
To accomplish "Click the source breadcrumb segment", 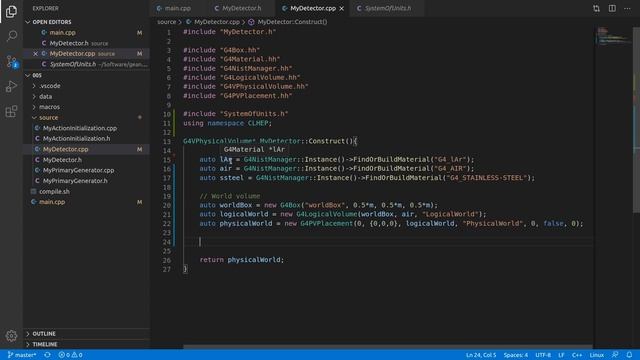I will pyautogui.click(x=167, y=22).
